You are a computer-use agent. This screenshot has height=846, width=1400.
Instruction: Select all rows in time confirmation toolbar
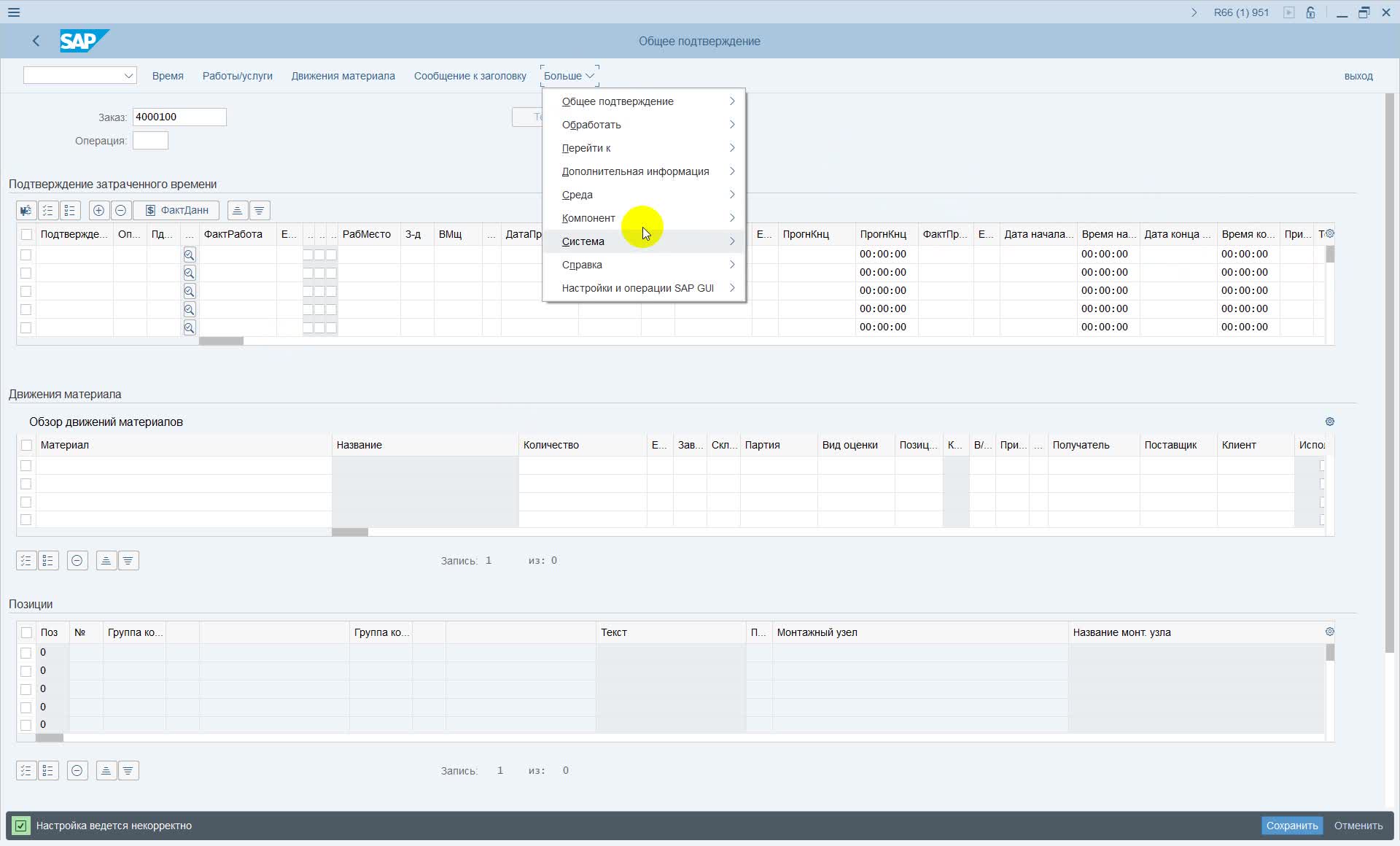tap(48, 210)
